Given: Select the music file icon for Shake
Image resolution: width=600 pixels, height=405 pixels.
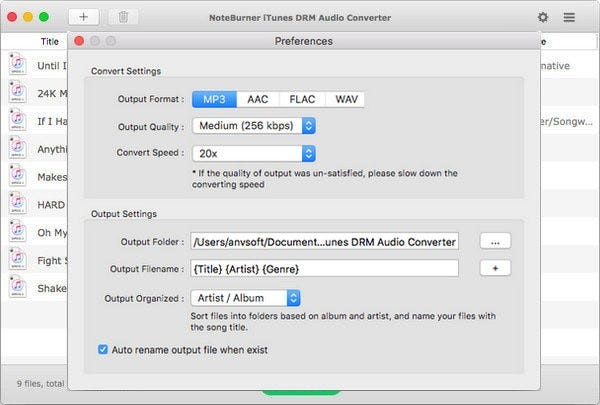Looking at the screenshot, I should [x=18, y=287].
